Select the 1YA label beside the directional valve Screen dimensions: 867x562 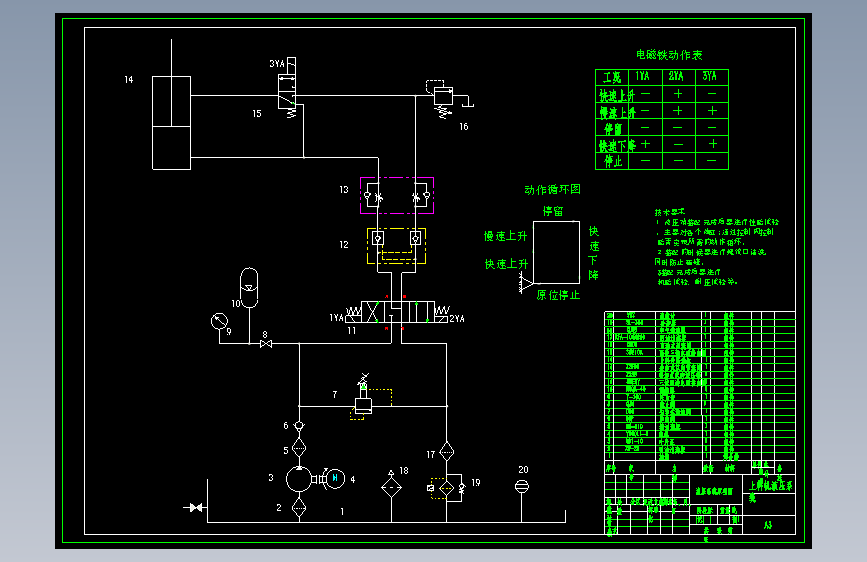point(336,318)
